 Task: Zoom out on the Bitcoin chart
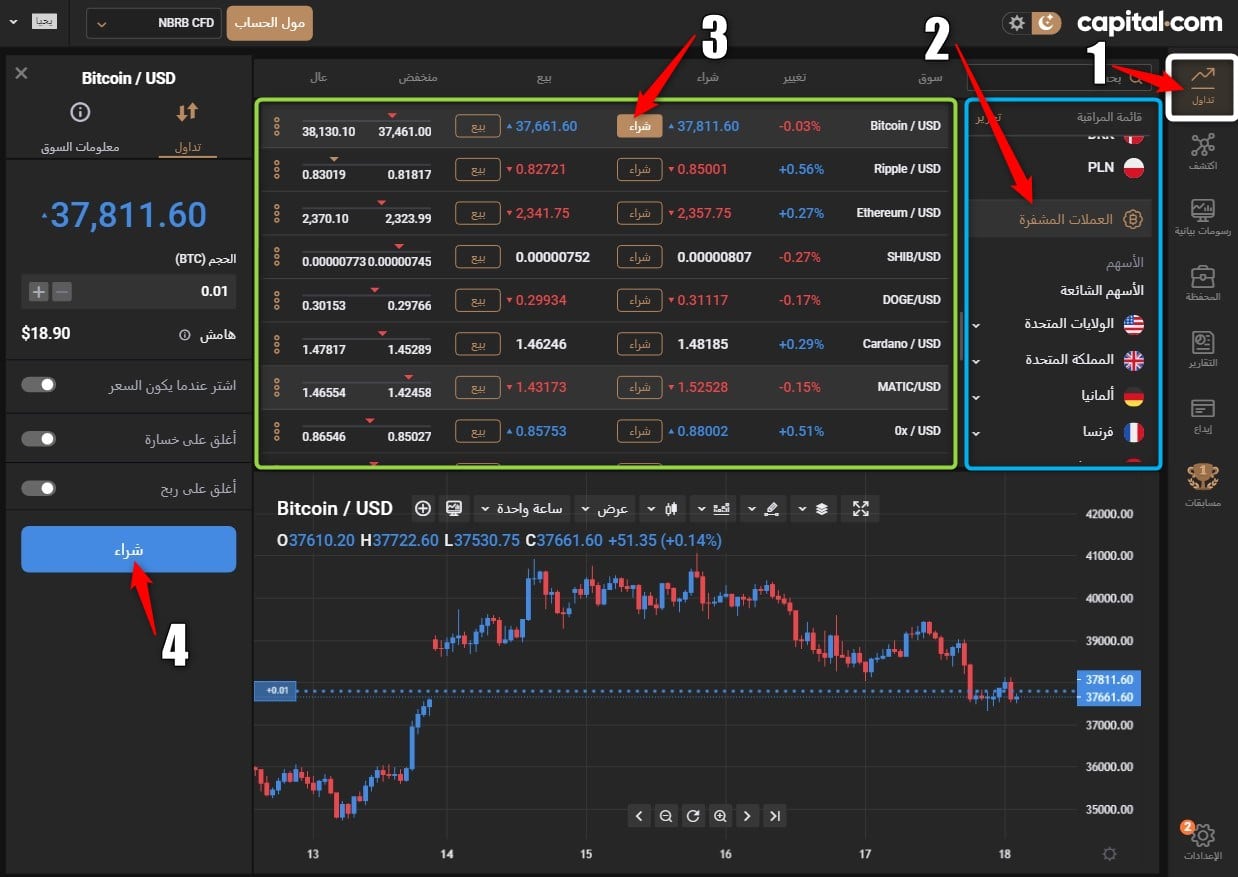(665, 816)
